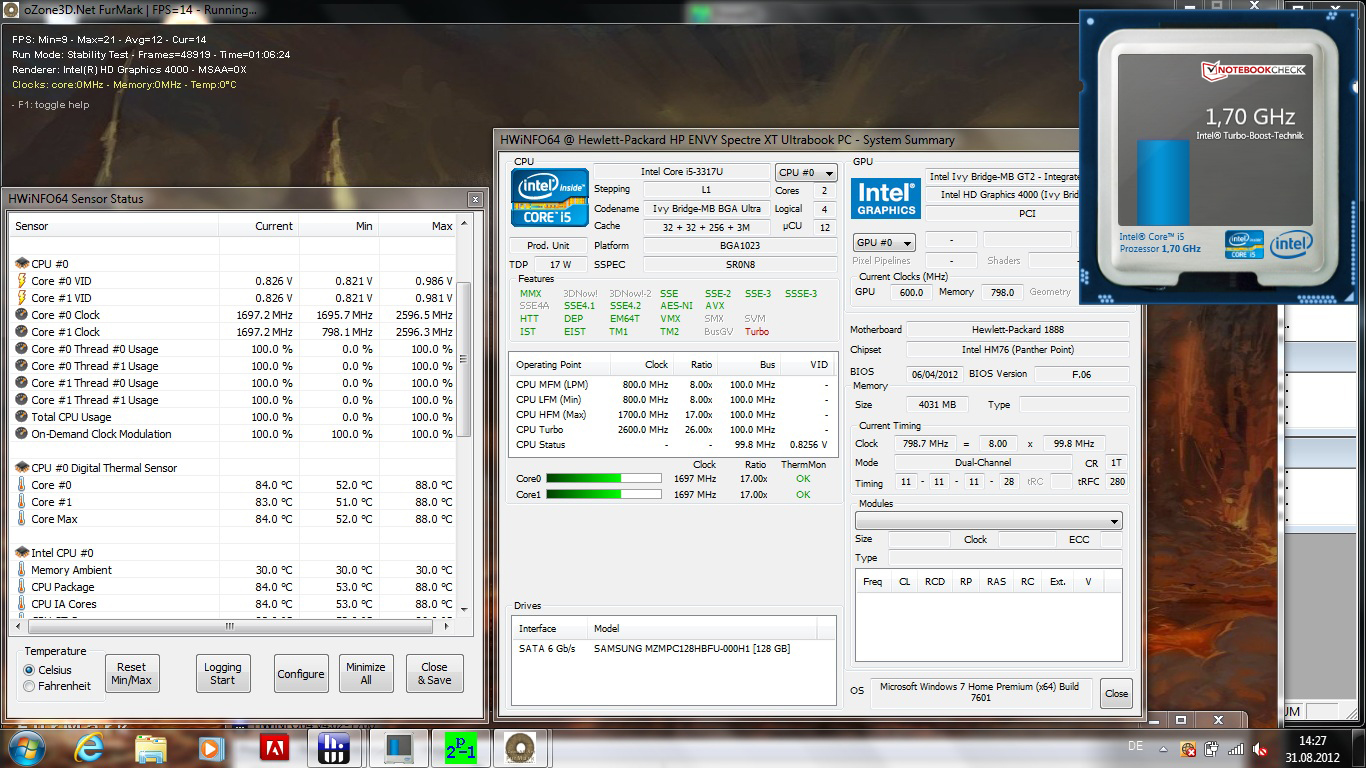Image resolution: width=1366 pixels, height=768 pixels.
Task: Click the Current column header
Action: (259, 226)
